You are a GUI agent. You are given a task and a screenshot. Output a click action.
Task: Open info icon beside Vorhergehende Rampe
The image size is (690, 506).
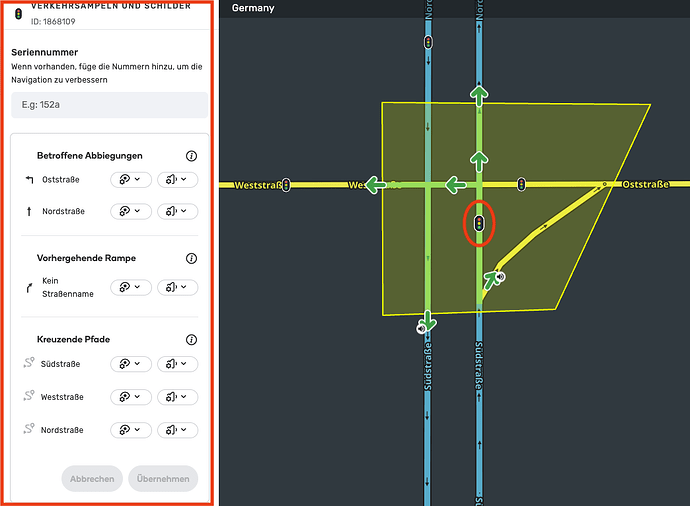pyautogui.click(x=191, y=258)
